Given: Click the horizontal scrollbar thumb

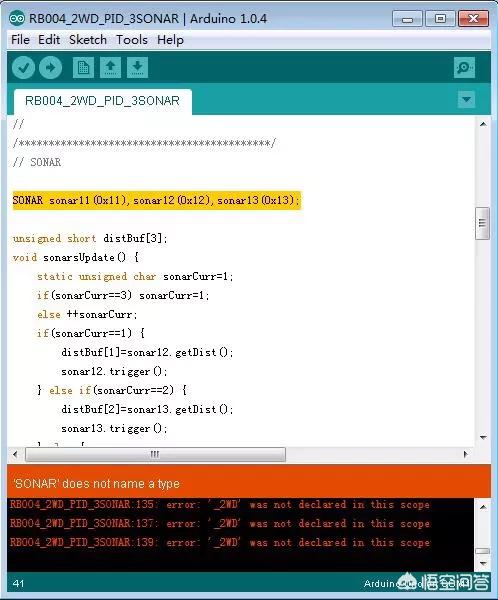Looking at the screenshot, I should 155,454.
